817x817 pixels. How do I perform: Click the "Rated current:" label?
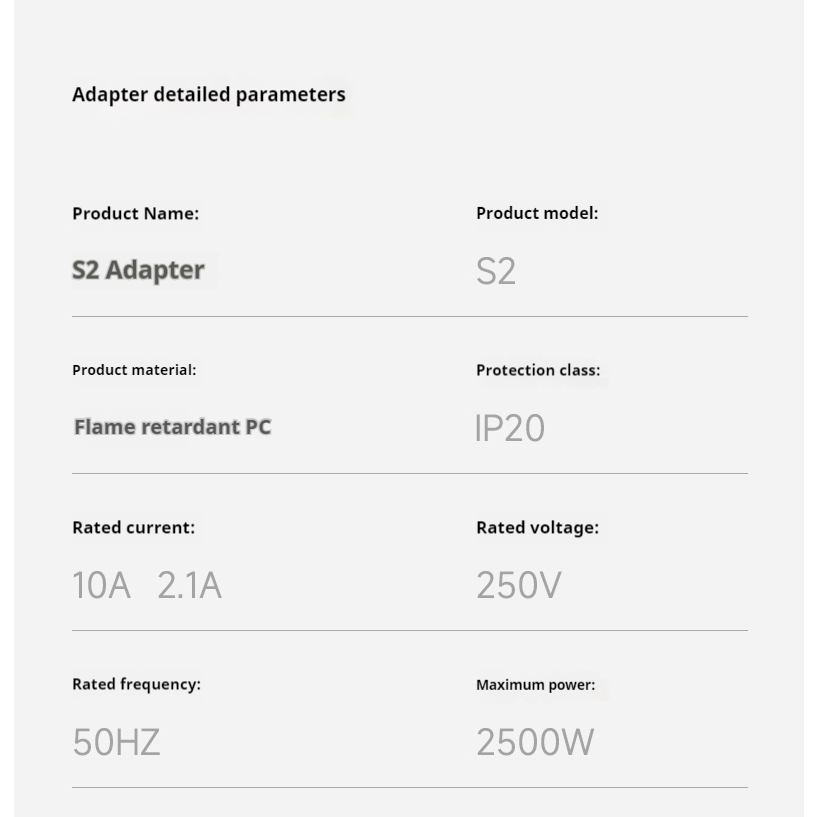point(133,527)
